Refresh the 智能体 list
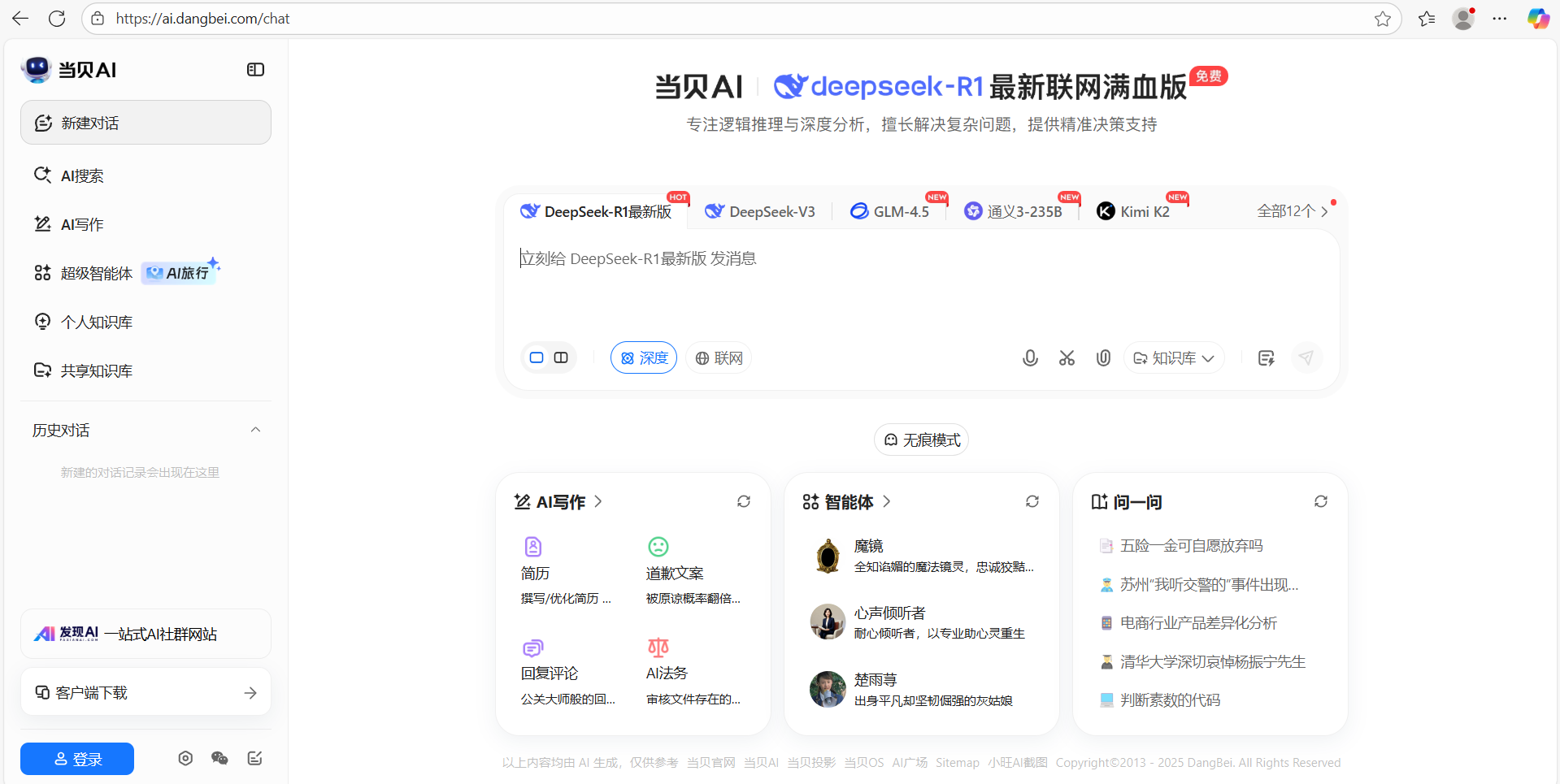Image resolution: width=1560 pixels, height=784 pixels. click(x=1032, y=501)
